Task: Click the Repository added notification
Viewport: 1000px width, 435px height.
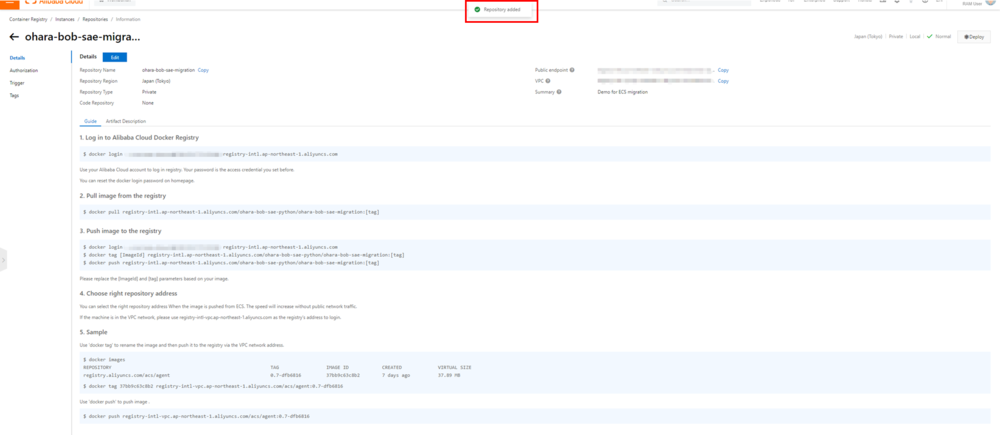Action: [502, 10]
